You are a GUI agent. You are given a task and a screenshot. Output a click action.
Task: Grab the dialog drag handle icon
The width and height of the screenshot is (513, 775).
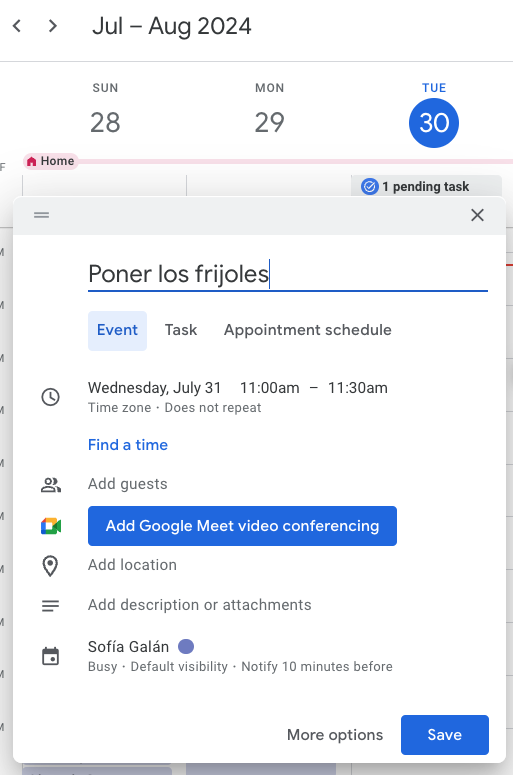click(42, 215)
